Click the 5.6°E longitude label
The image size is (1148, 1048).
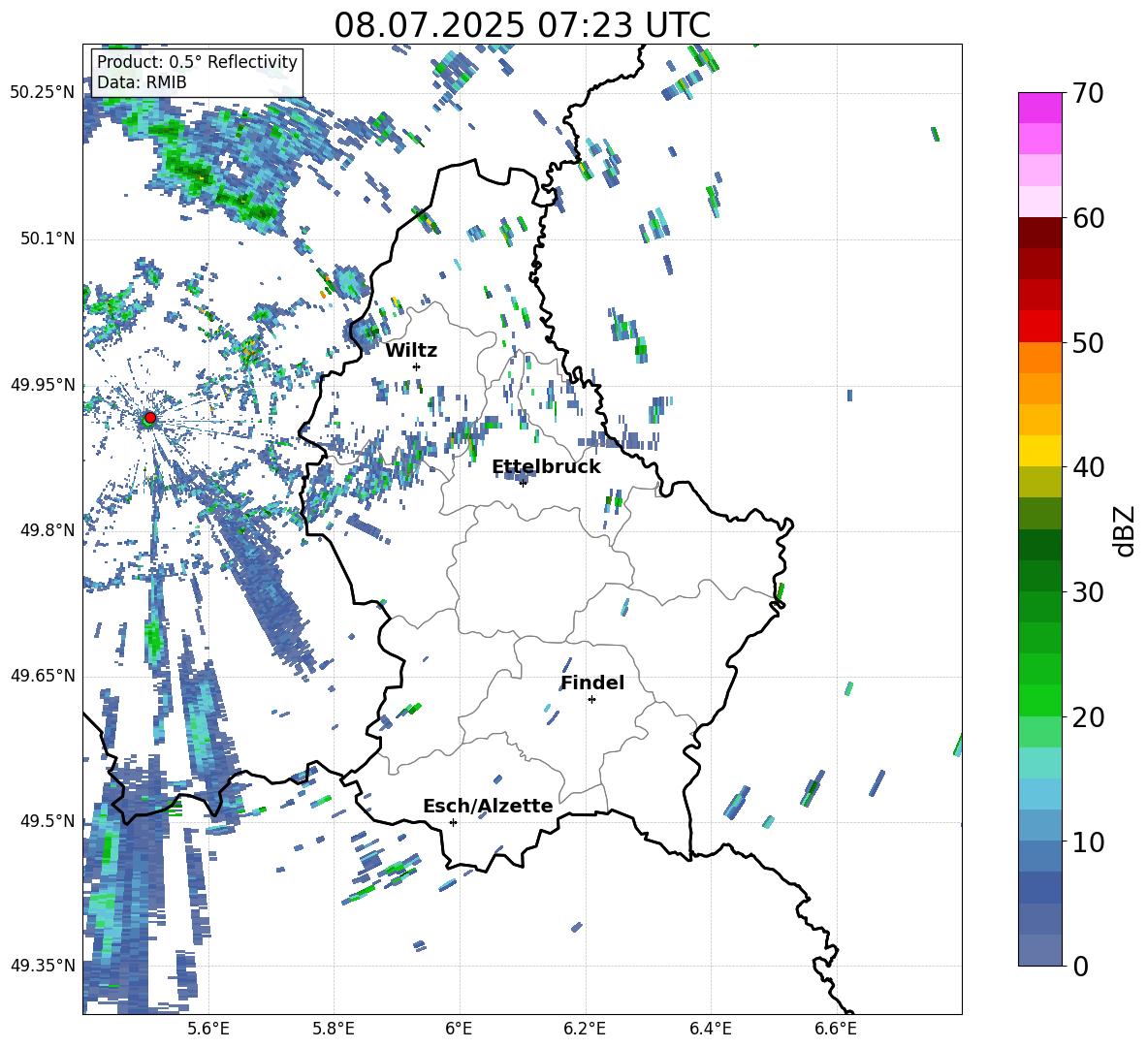tap(208, 1029)
